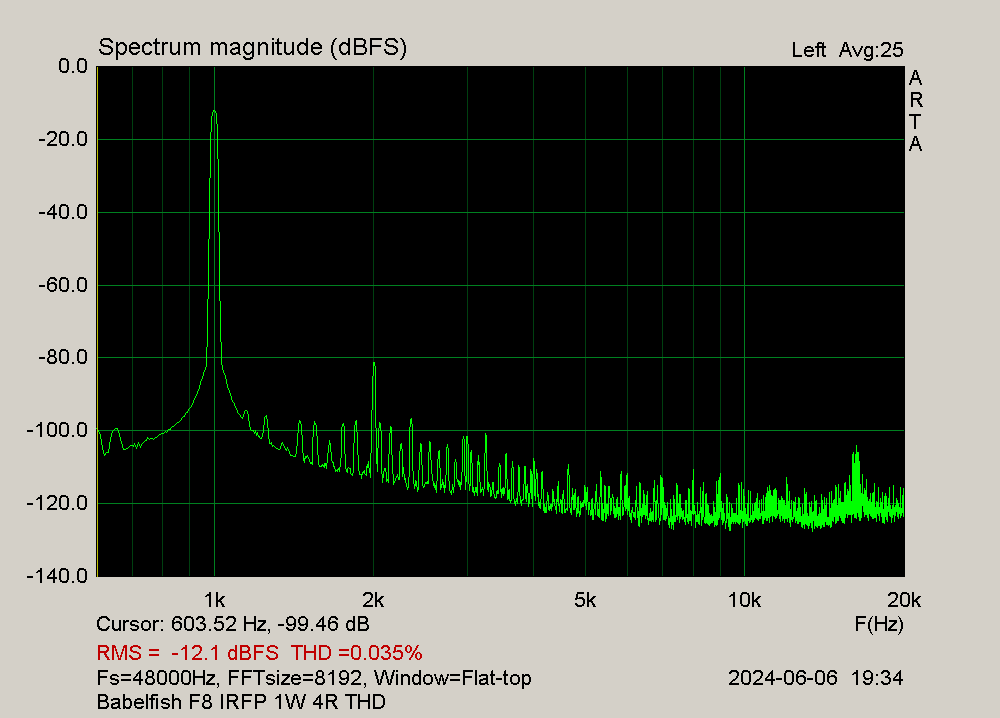Click the -40.0 y-axis label
The height and width of the screenshot is (718, 1000).
62,212
